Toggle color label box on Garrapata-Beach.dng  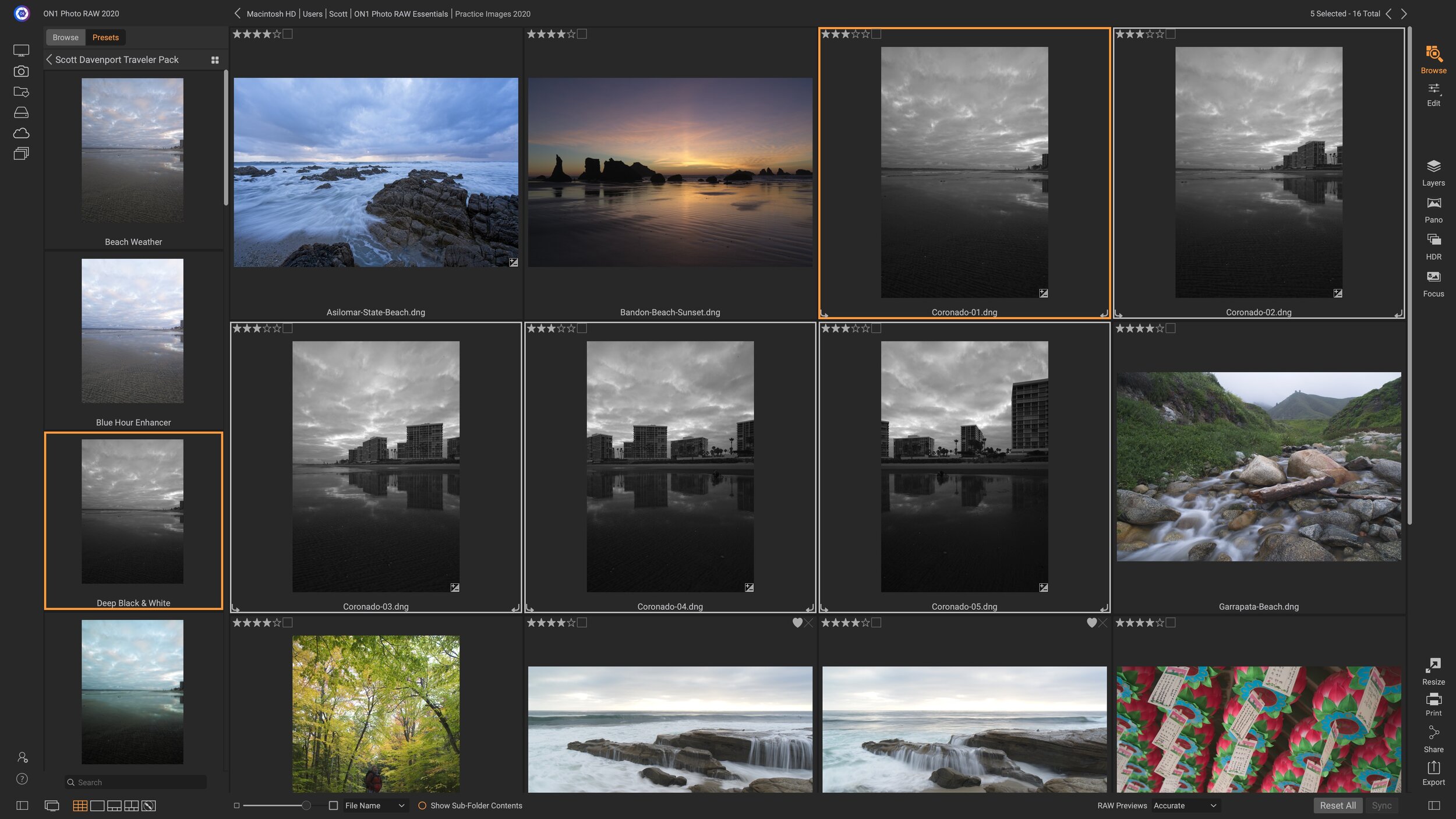(x=1171, y=328)
